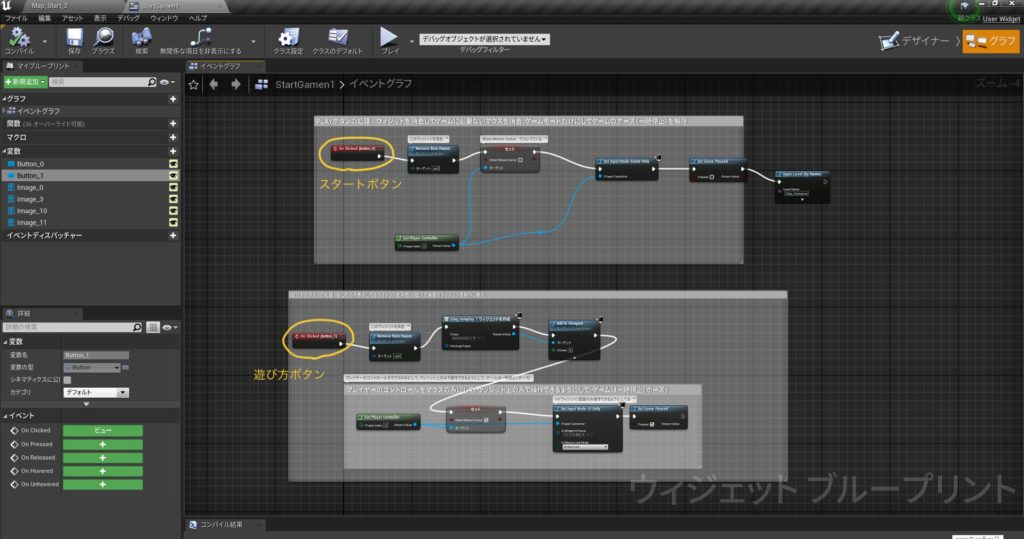Toggle the eye visibility icon for Image_10
This screenshot has height=539, width=1024.
172,210
